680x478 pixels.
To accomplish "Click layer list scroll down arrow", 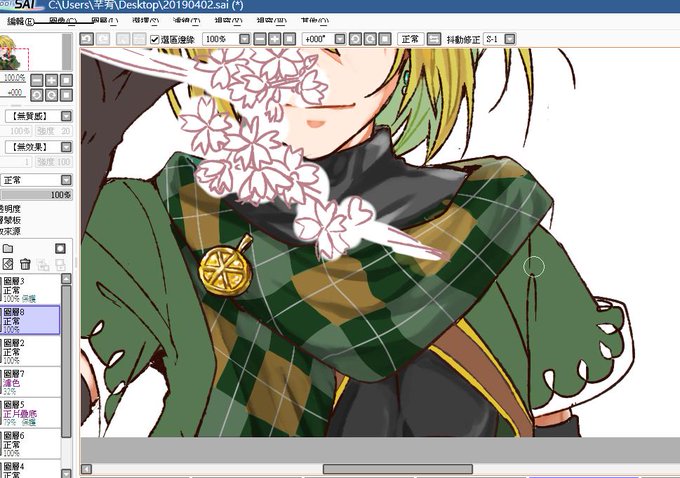I will point(66,473).
